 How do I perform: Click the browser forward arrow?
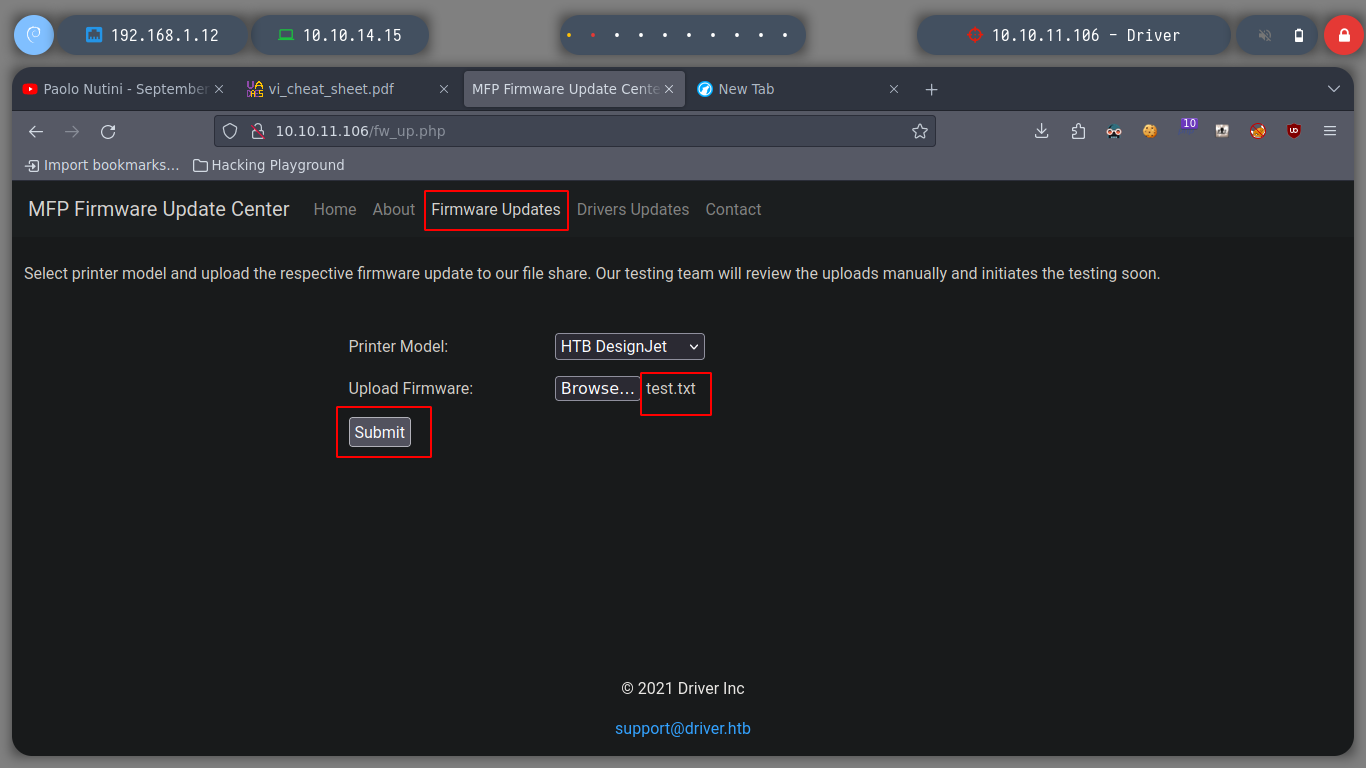click(72, 131)
